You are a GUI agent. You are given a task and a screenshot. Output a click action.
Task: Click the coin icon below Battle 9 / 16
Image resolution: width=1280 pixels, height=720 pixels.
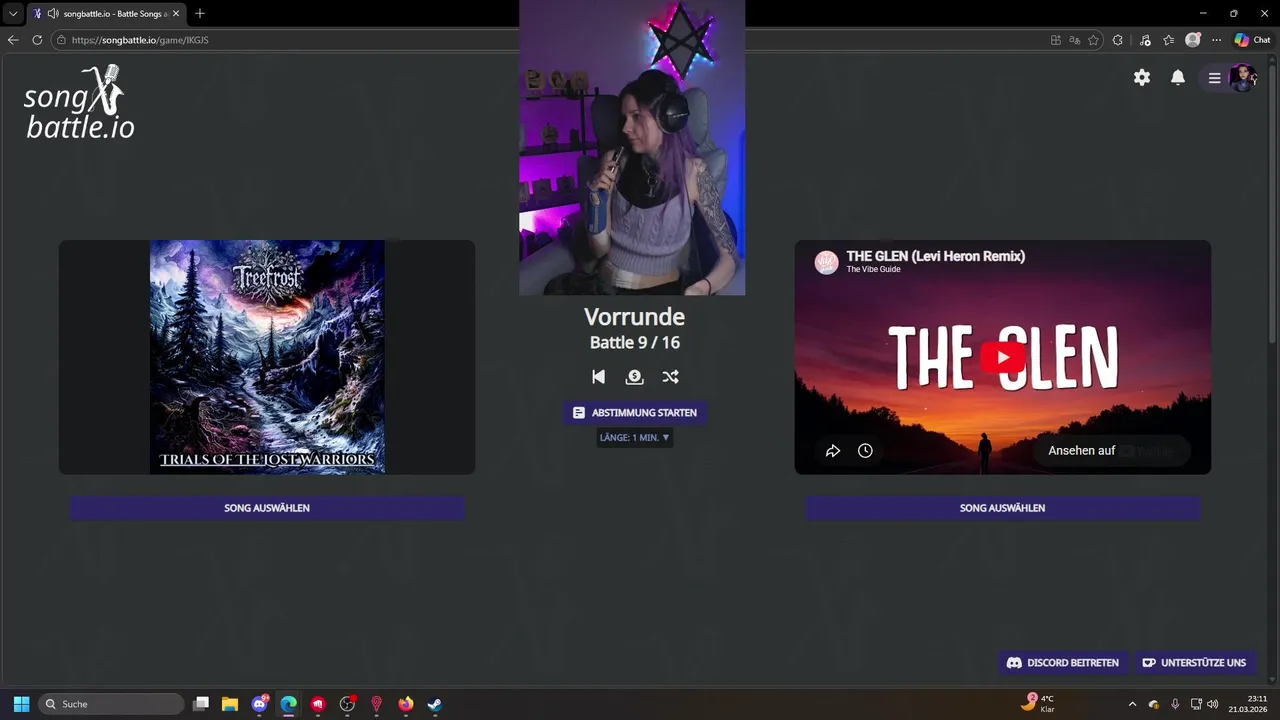coord(634,377)
